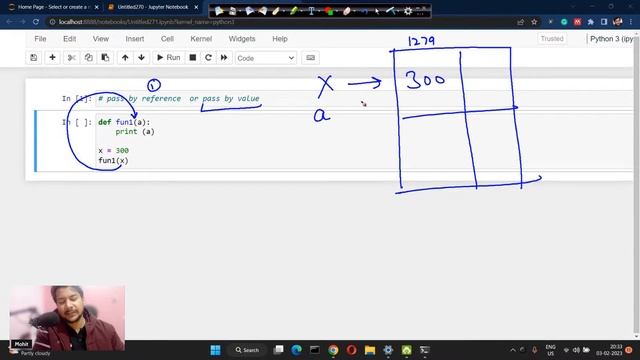Open File Explorer from the taskbar
This screenshot has height=360, width=640.
click(370, 350)
